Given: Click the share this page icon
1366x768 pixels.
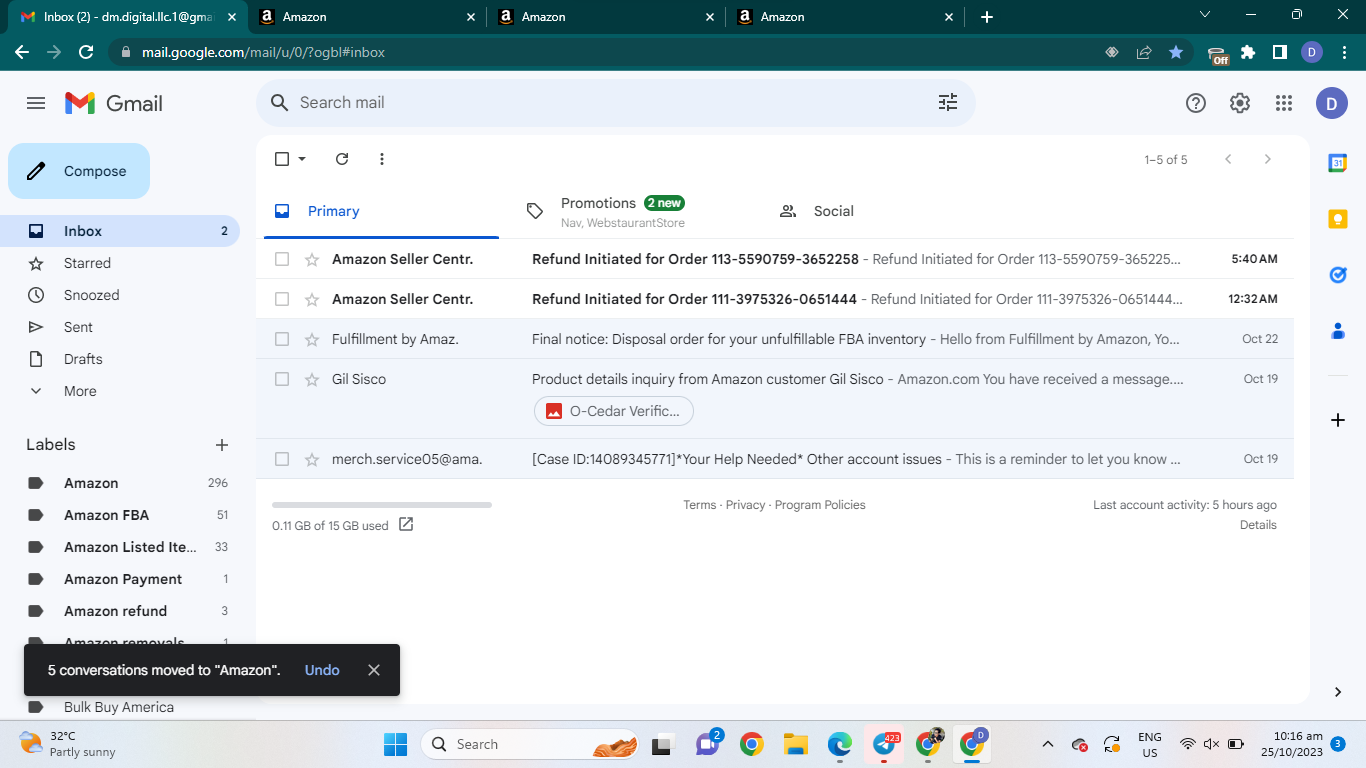Looking at the screenshot, I should click(x=1144, y=52).
